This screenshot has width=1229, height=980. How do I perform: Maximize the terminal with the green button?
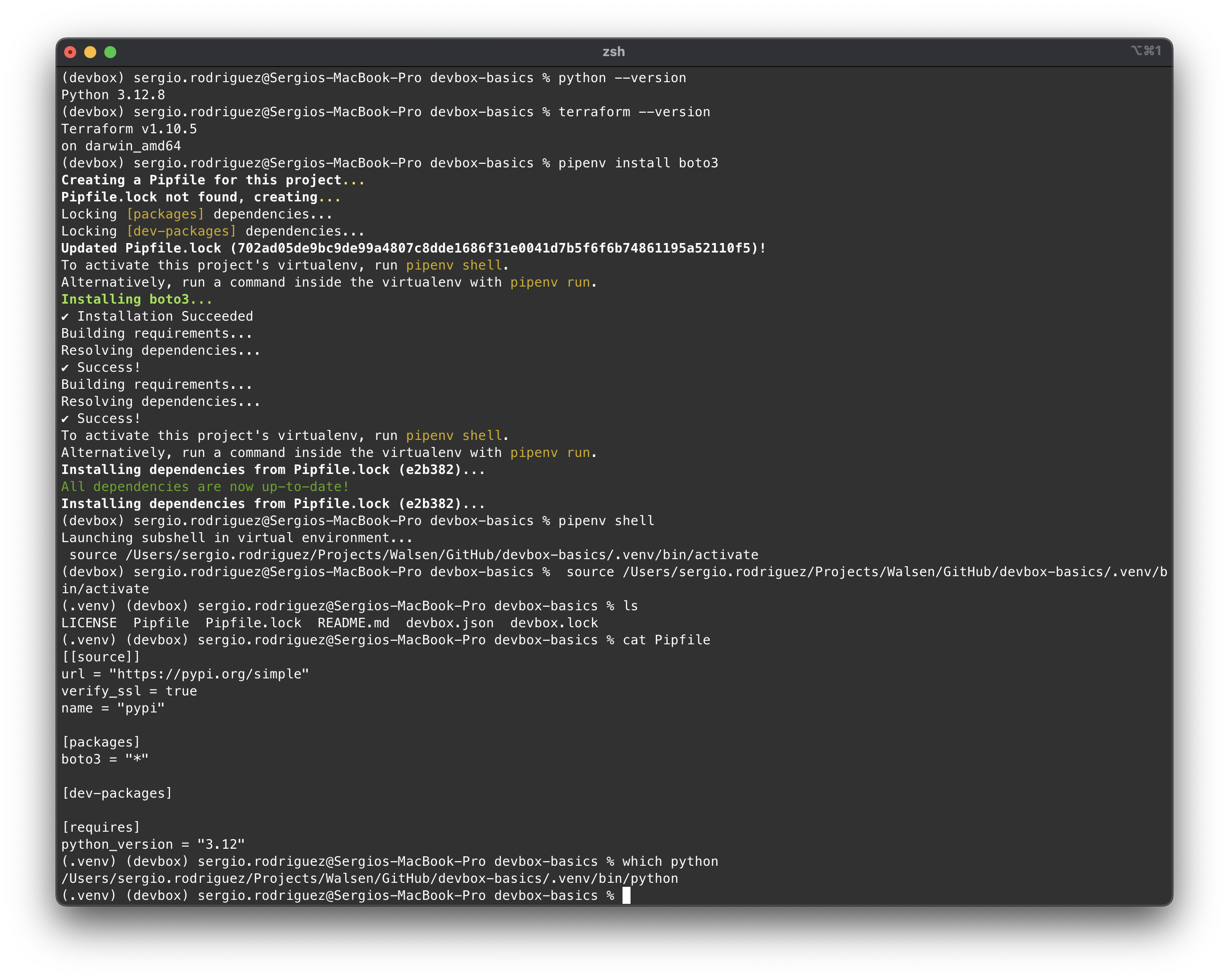(x=111, y=52)
